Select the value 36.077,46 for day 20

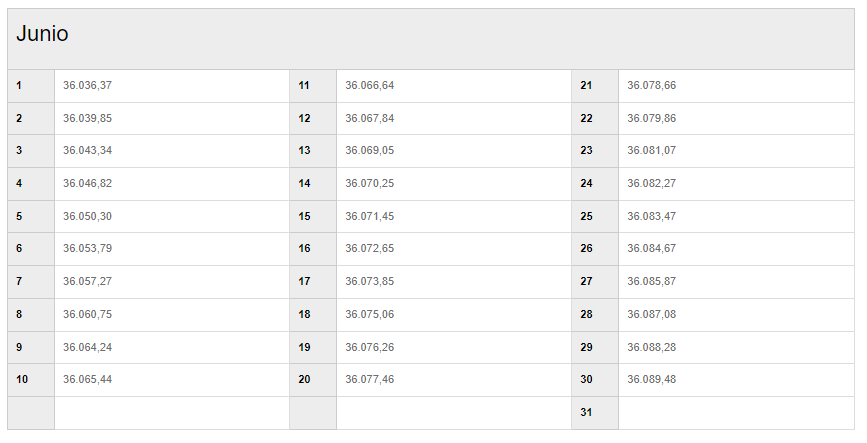370,379
